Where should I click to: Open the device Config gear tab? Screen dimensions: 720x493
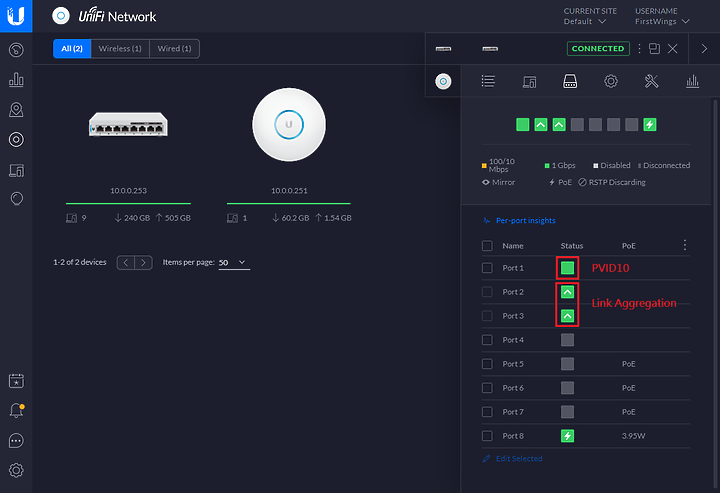point(611,81)
